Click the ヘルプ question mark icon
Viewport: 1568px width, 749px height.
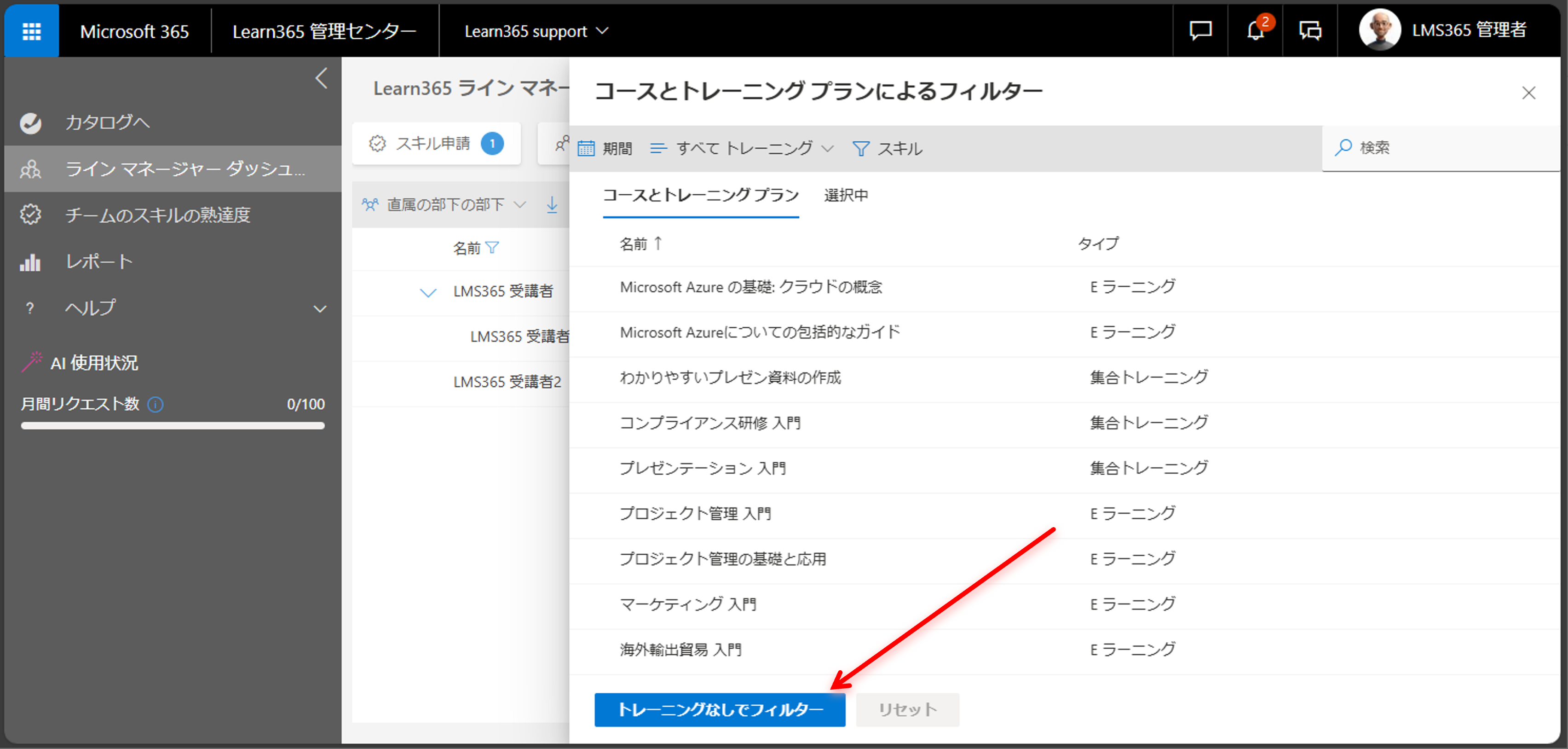coord(30,308)
